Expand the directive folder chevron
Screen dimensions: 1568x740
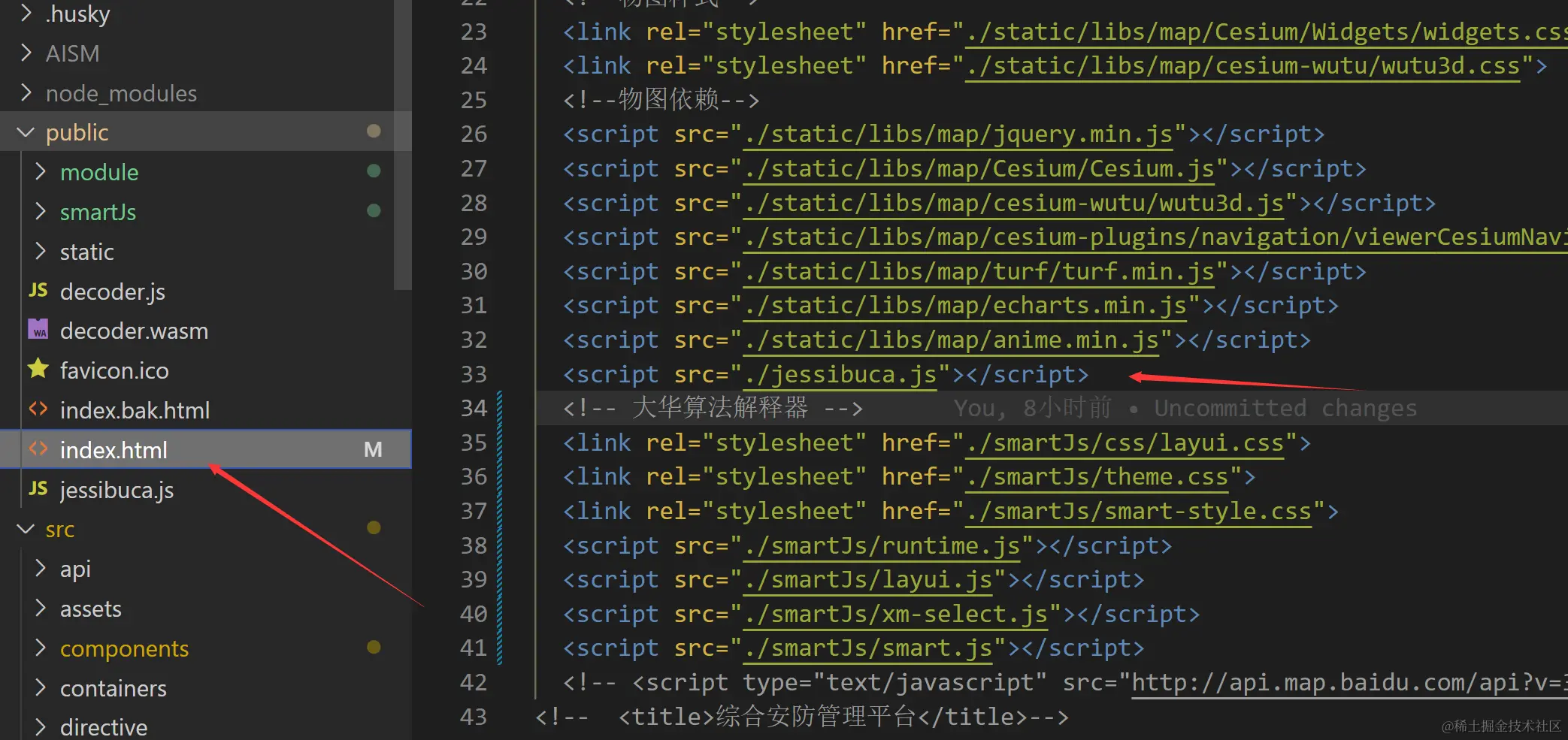tap(41, 726)
